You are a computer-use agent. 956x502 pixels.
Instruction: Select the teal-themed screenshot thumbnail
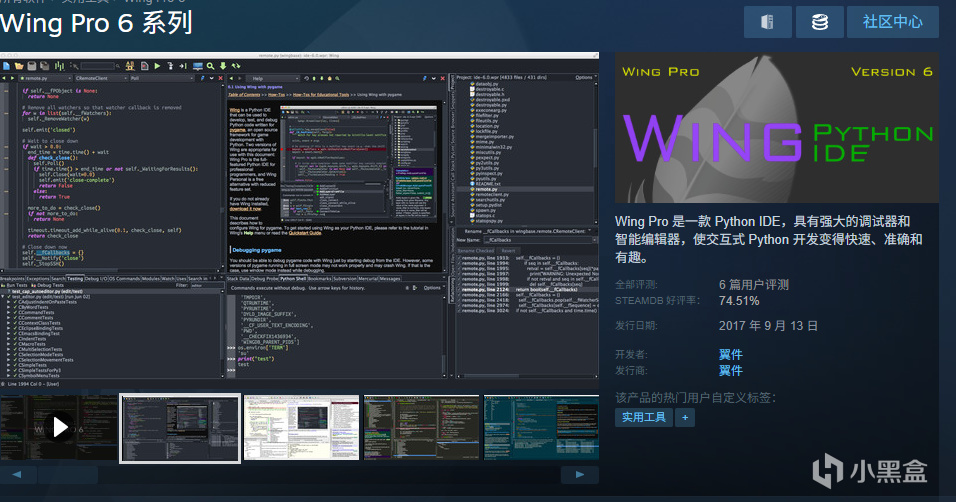pos(541,427)
